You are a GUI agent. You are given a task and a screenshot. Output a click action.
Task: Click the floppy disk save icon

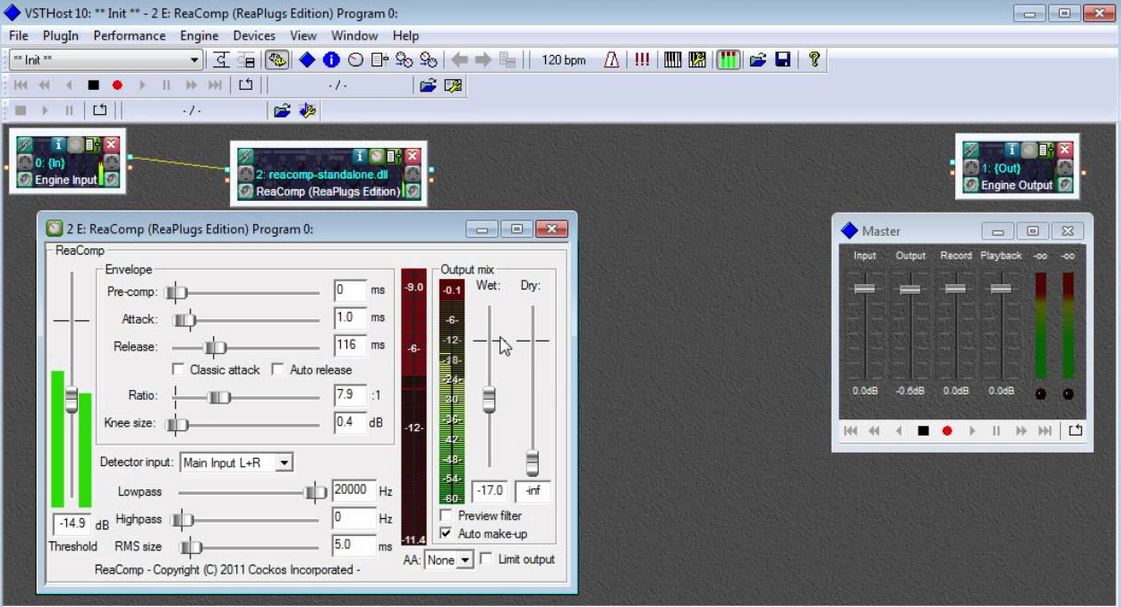[783, 60]
